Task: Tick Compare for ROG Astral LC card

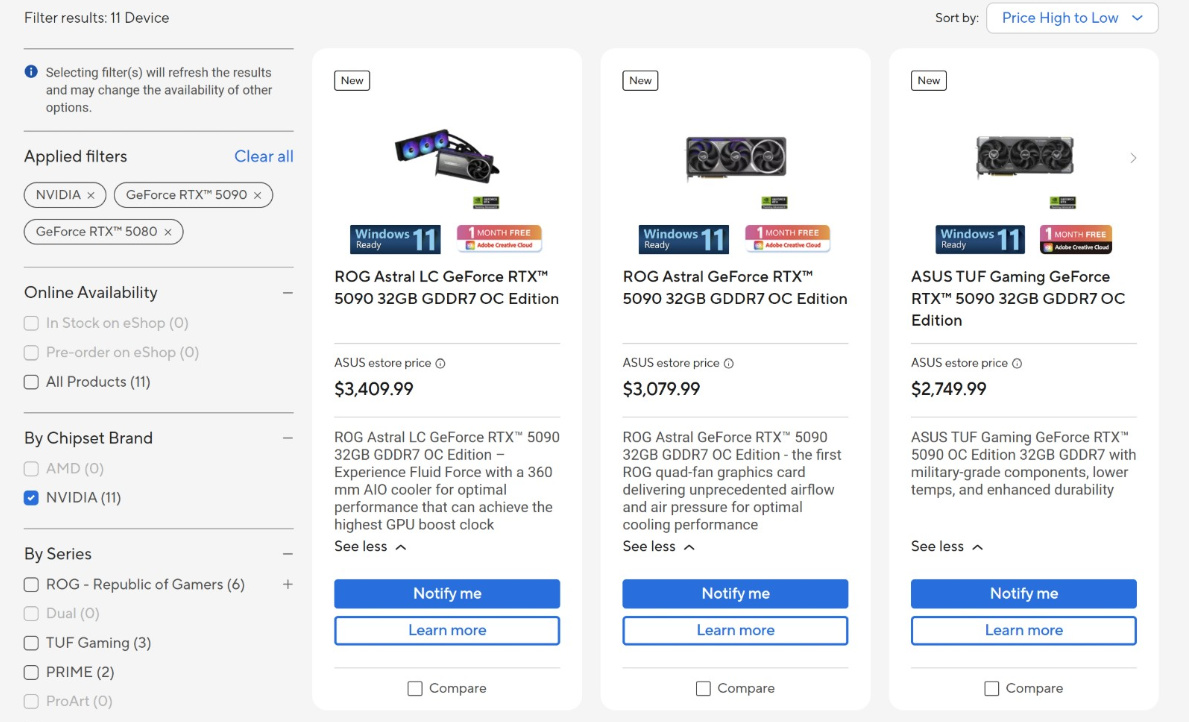Action: (x=415, y=689)
